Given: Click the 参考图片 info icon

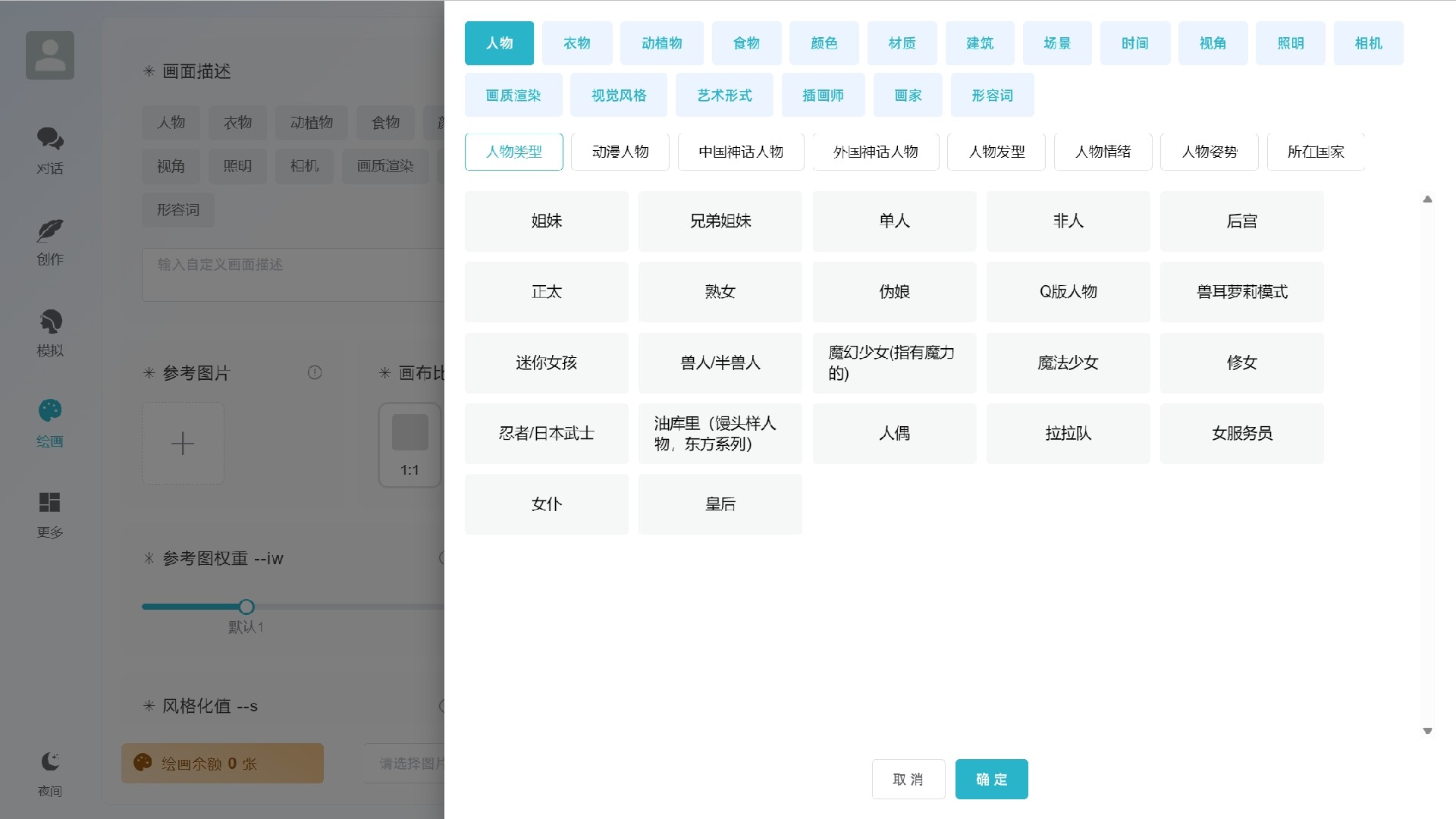Looking at the screenshot, I should point(315,372).
